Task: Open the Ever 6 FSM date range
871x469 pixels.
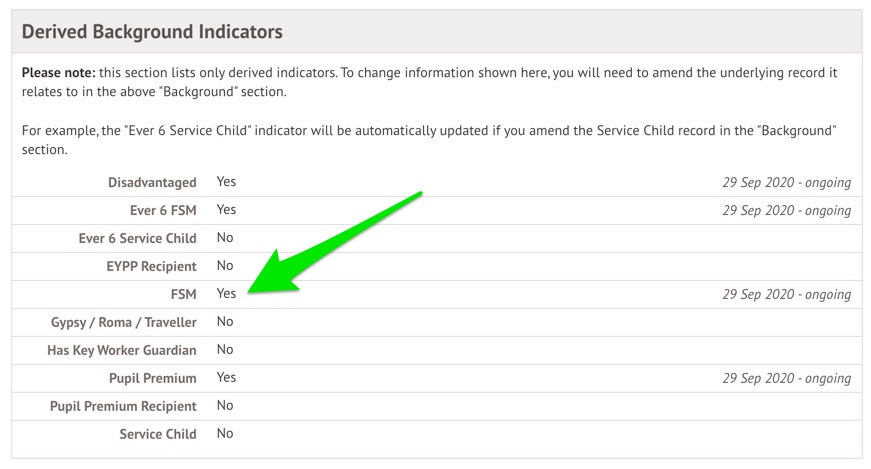Action: point(786,211)
